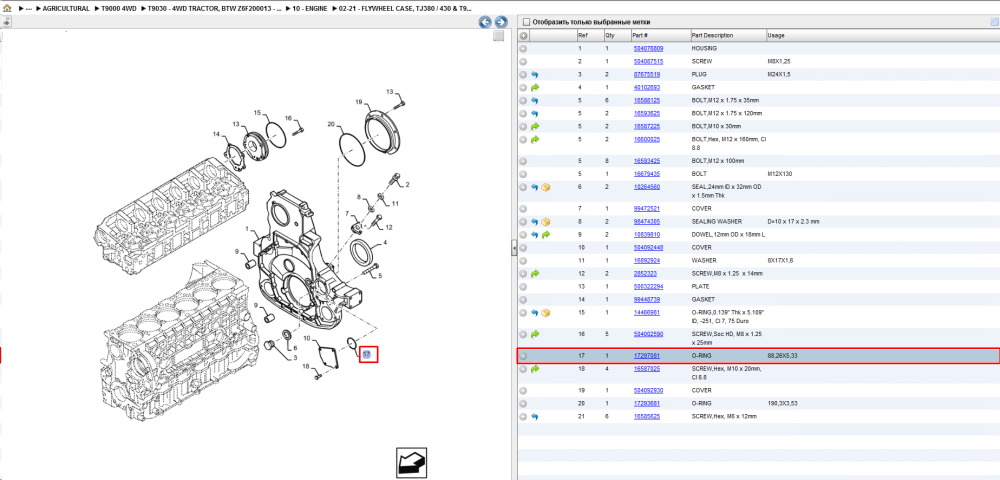This screenshot has width=1000, height=480.
Task: Select callout number 18 in the diagram
Action: pos(305,366)
